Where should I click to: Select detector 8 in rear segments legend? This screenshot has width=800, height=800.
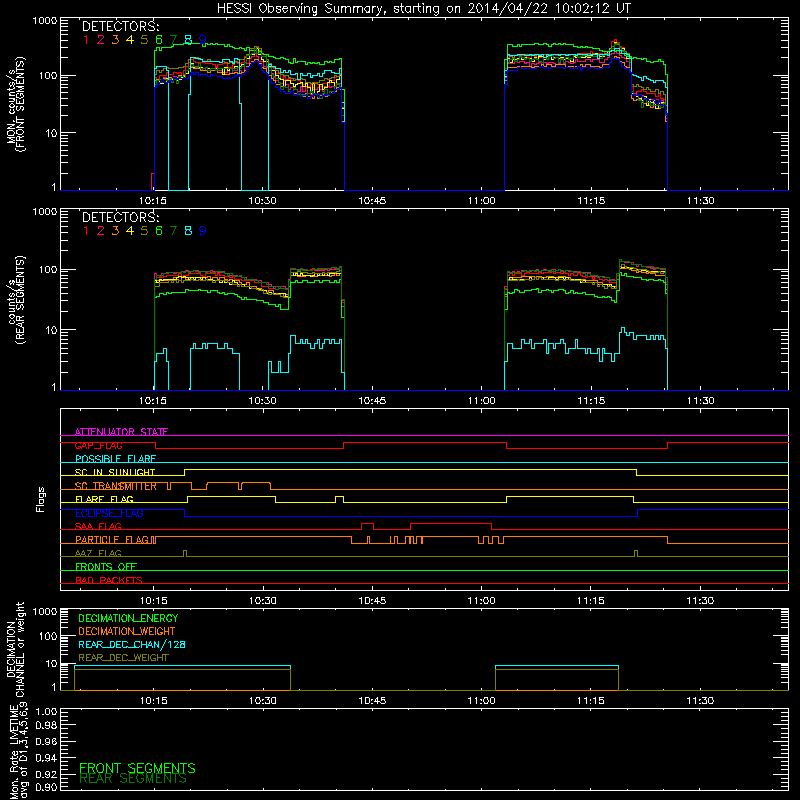pyautogui.click(x=188, y=231)
